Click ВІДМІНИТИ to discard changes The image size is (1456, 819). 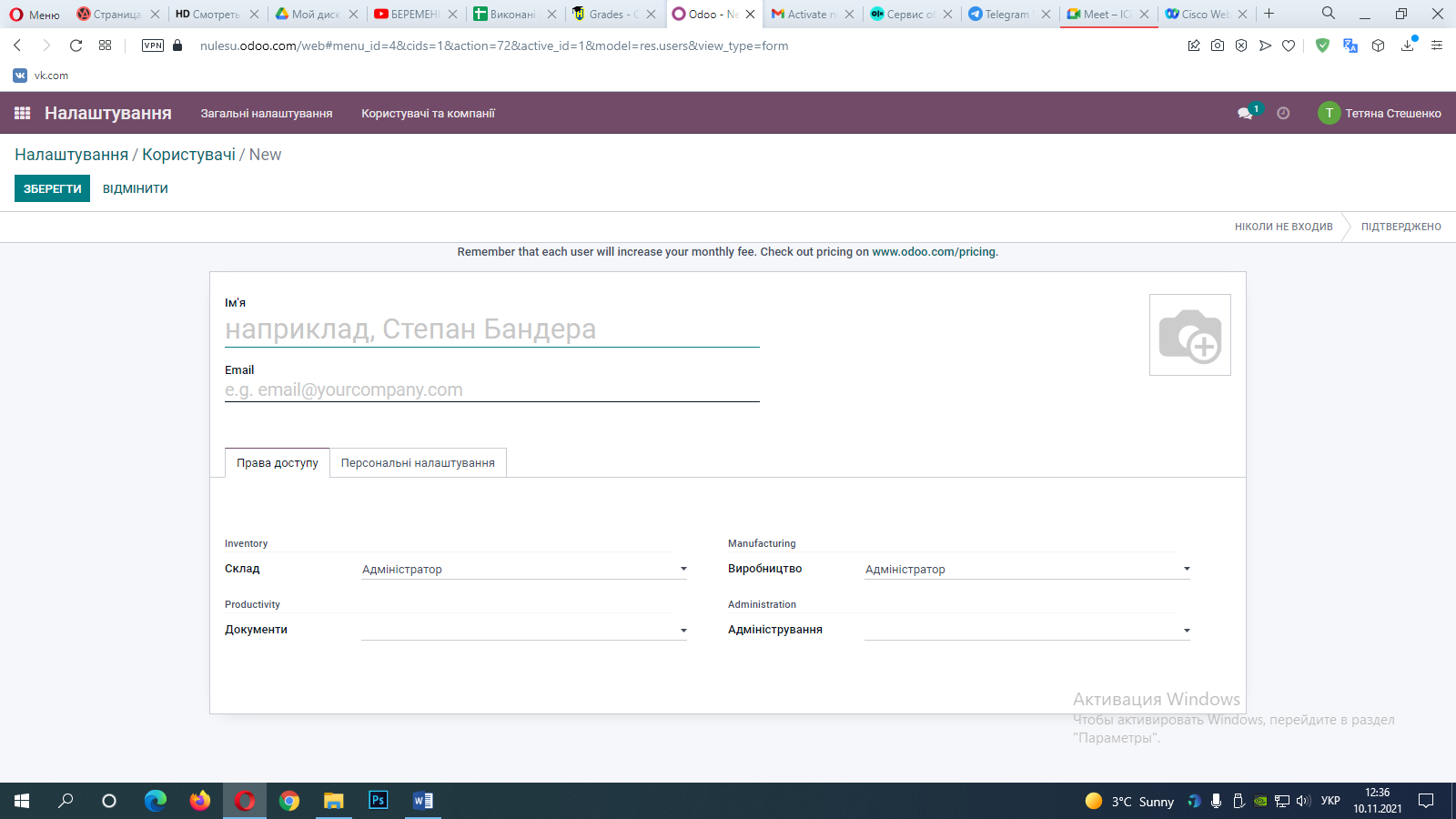(x=136, y=188)
